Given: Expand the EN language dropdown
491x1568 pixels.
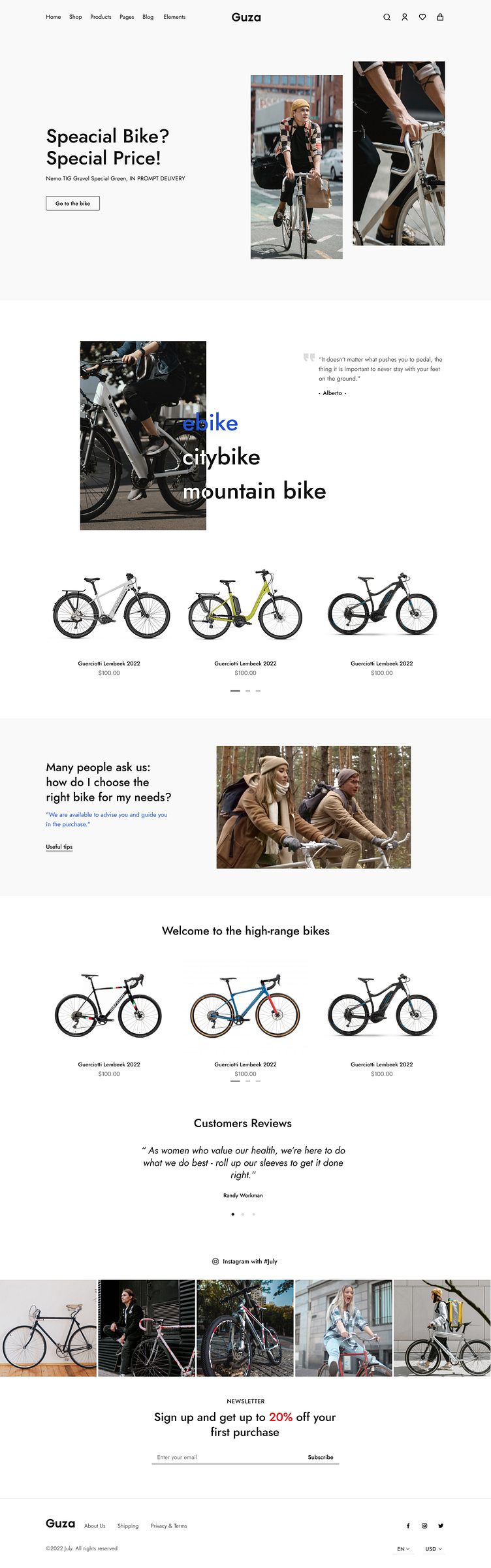Looking at the screenshot, I should tap(404, 1548).
